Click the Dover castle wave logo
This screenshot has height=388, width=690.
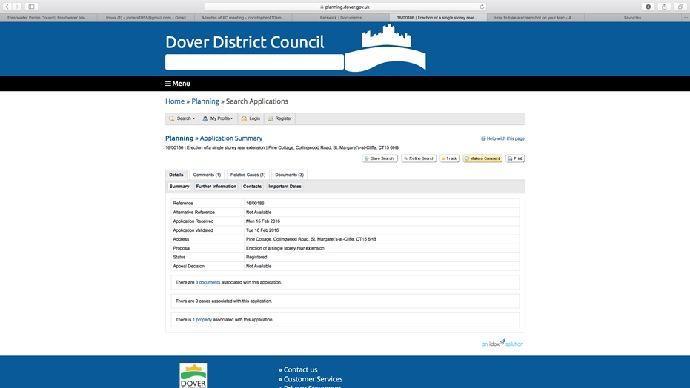385,48
